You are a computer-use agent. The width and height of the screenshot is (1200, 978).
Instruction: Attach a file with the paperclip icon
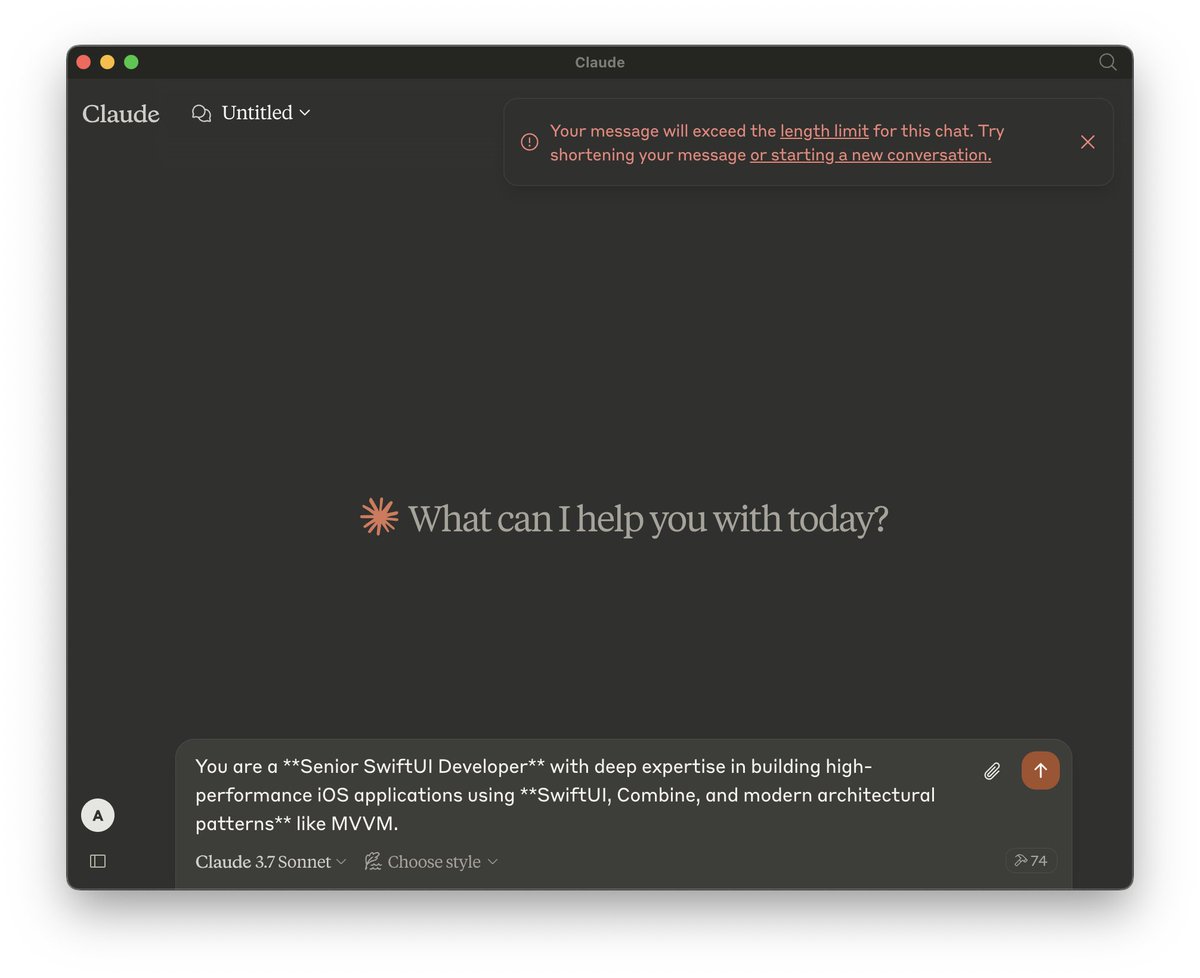pyautogui.click(x=992, y=771)
